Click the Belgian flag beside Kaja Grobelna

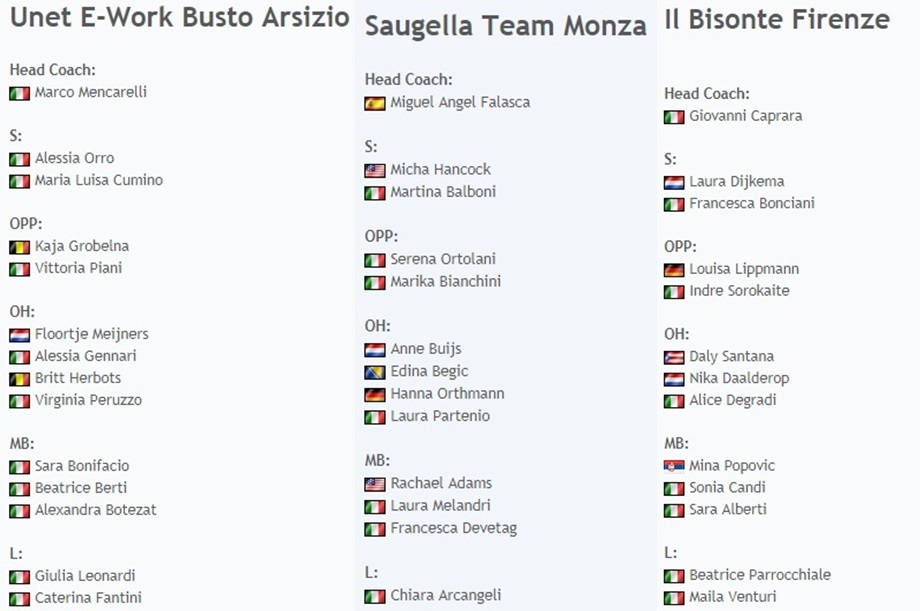pos(20,246)
